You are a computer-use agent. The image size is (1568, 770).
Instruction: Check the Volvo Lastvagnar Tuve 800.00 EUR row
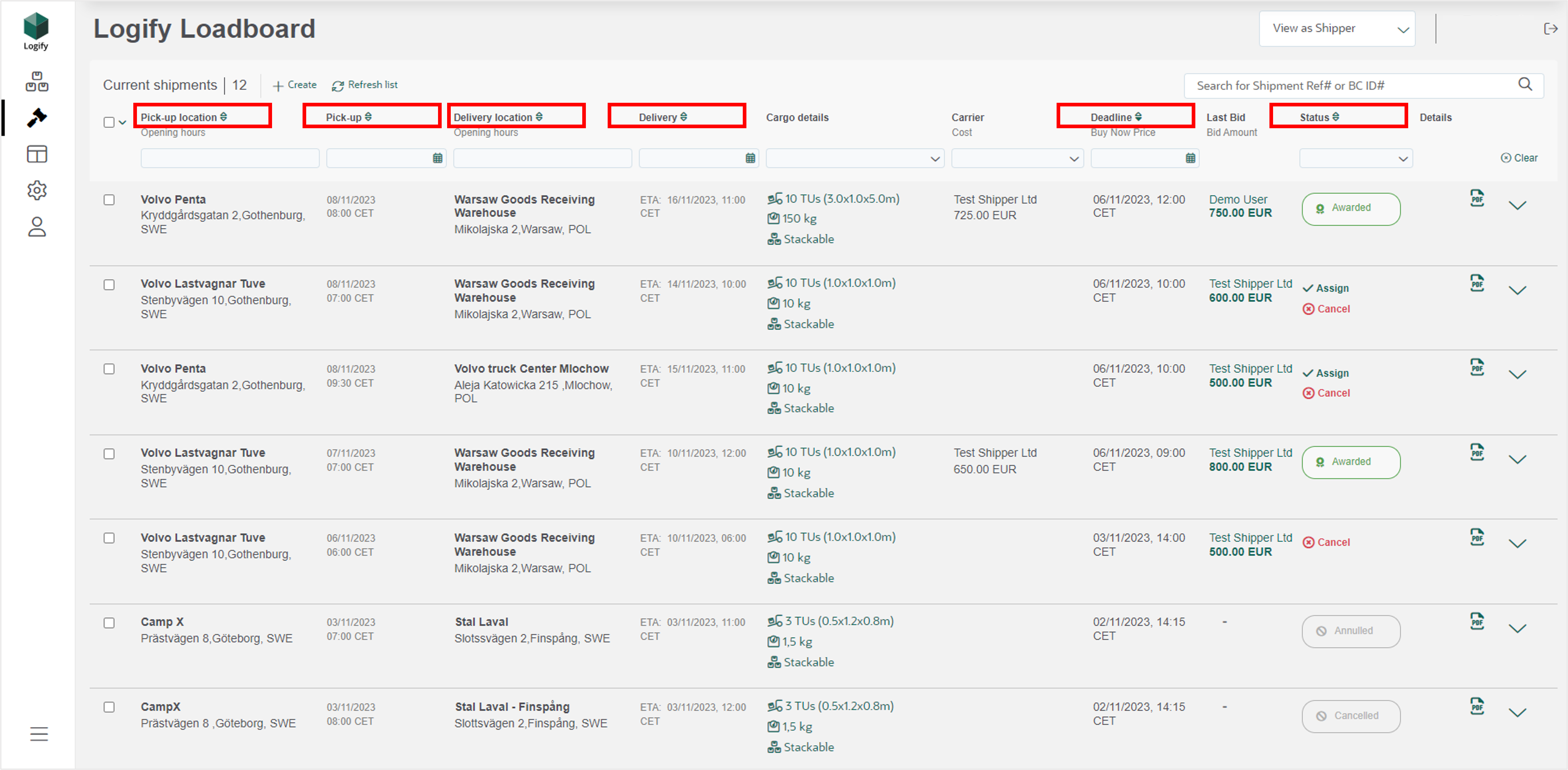pyautogui.click(x=109, y=454)
